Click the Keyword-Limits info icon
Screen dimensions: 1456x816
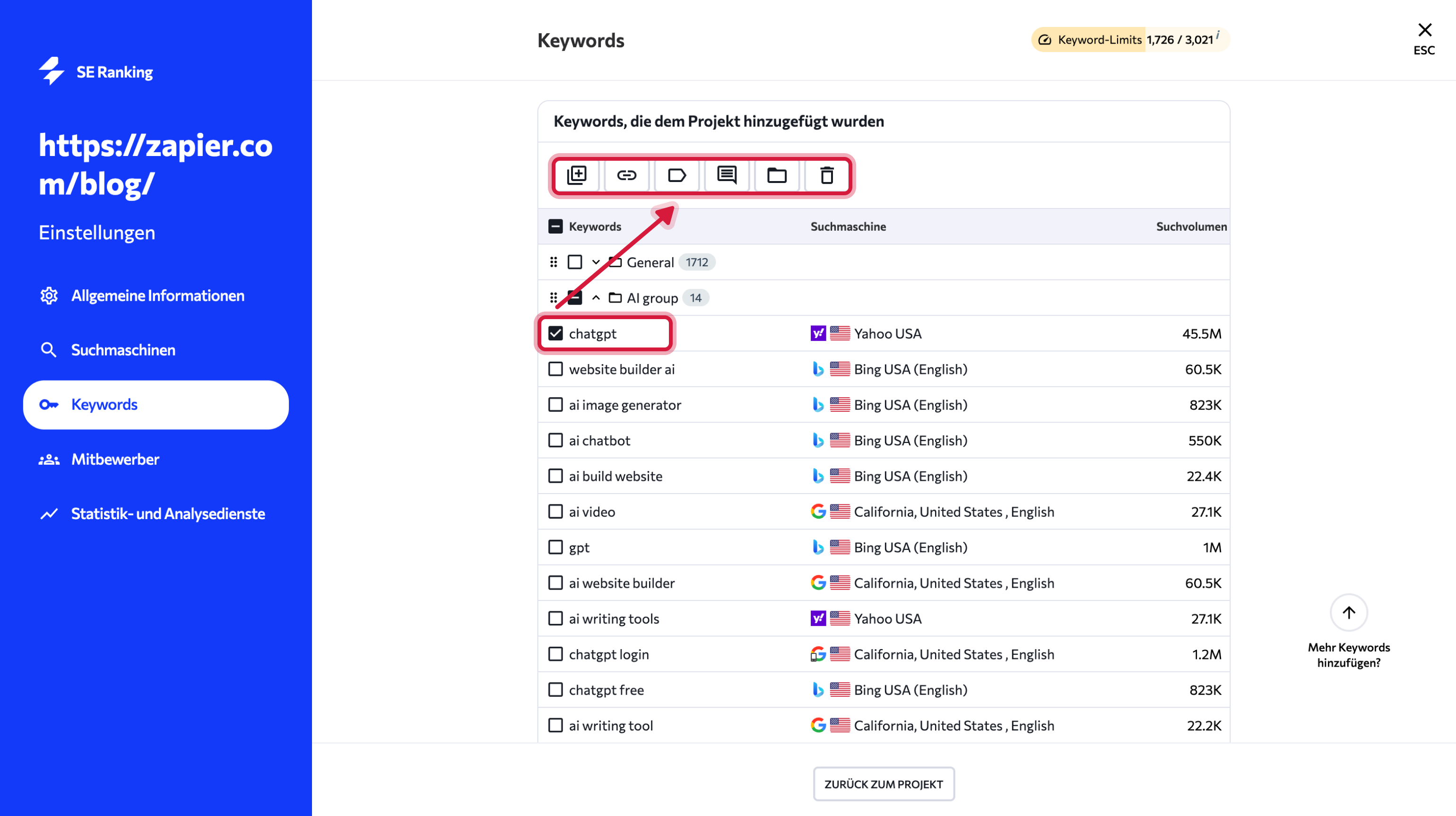pos(1218,34)
